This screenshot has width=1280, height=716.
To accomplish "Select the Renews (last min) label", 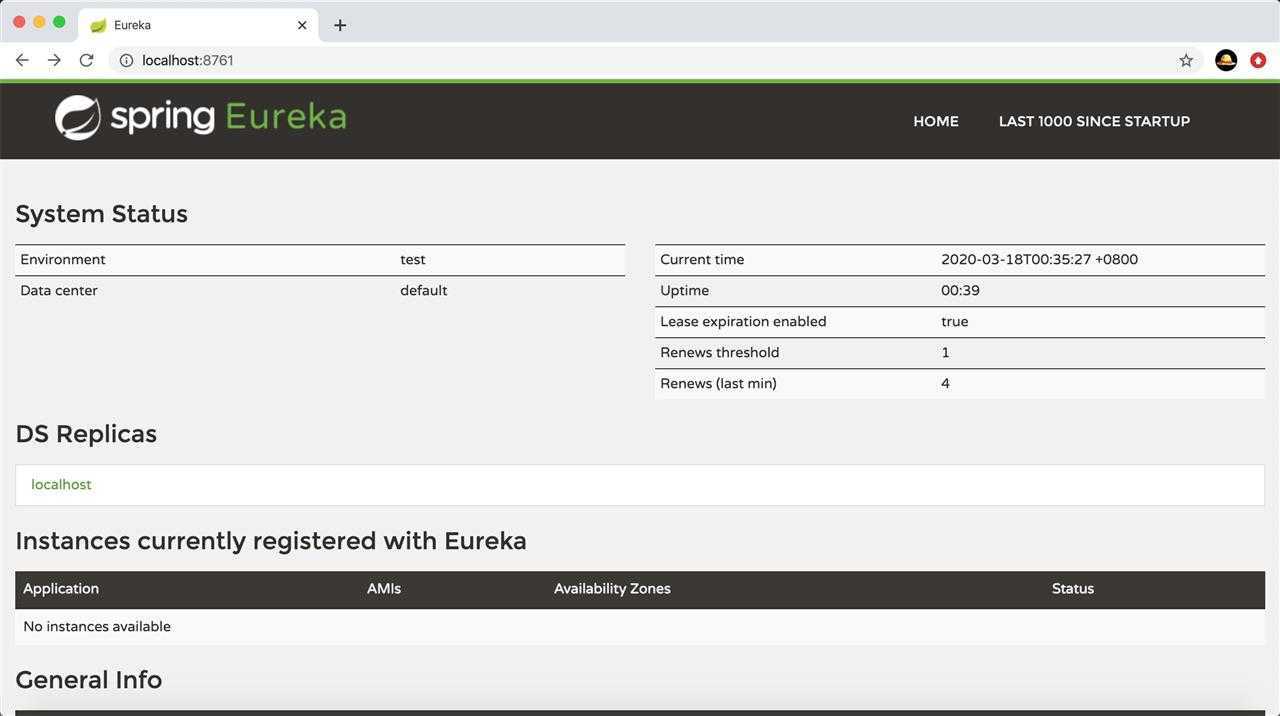I will pos(718,383).
